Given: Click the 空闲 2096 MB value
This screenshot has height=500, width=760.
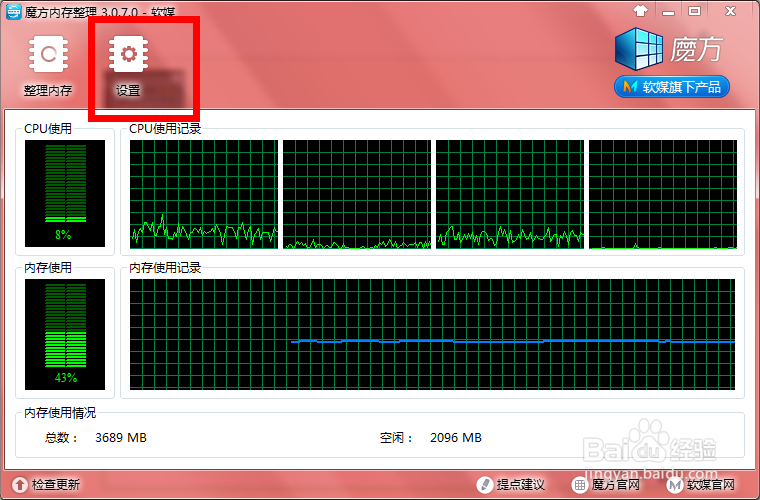Looking at the screenshot, I should tap(456, 438).
